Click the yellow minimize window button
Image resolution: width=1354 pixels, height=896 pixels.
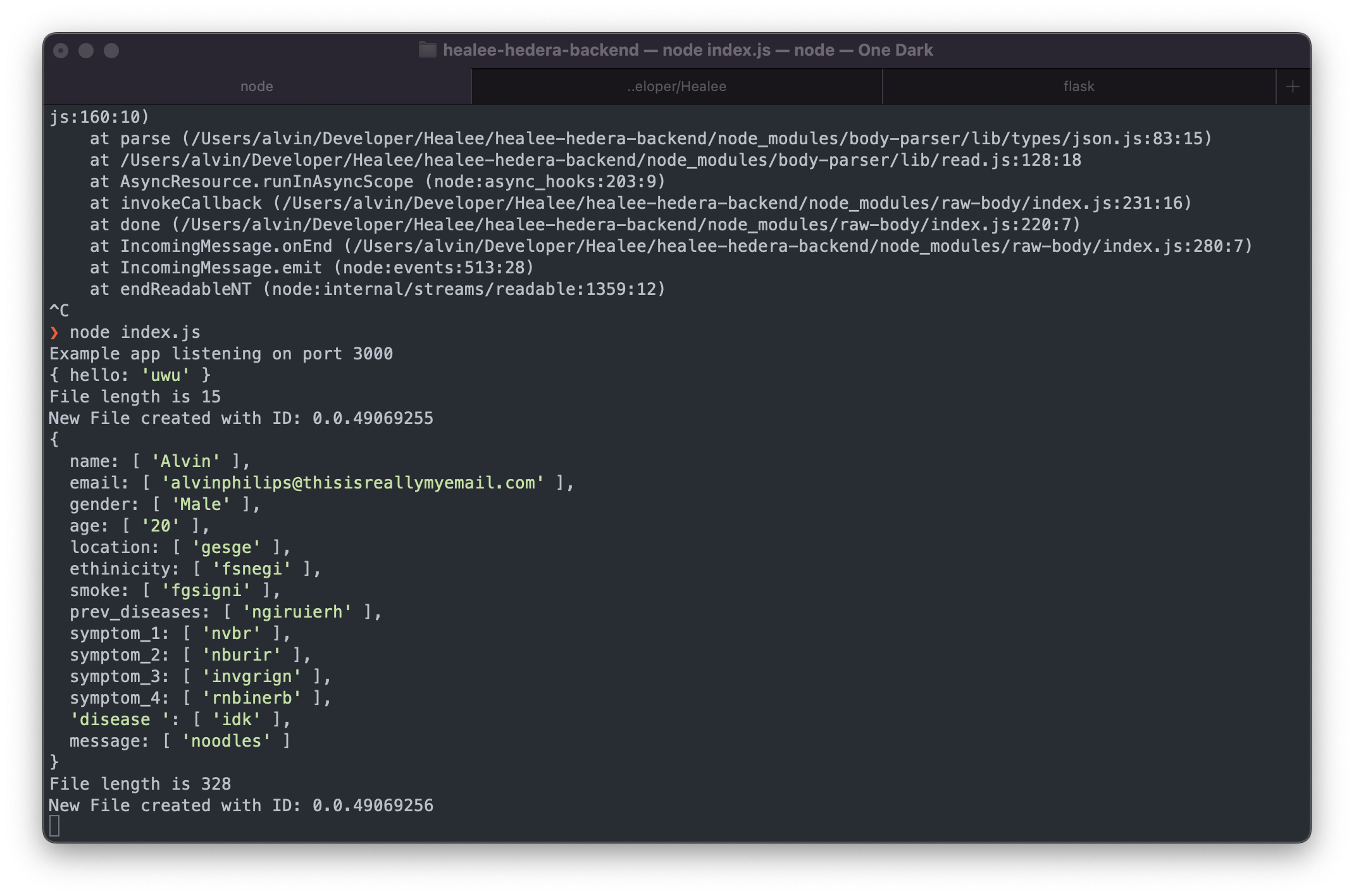pos(86,51)
